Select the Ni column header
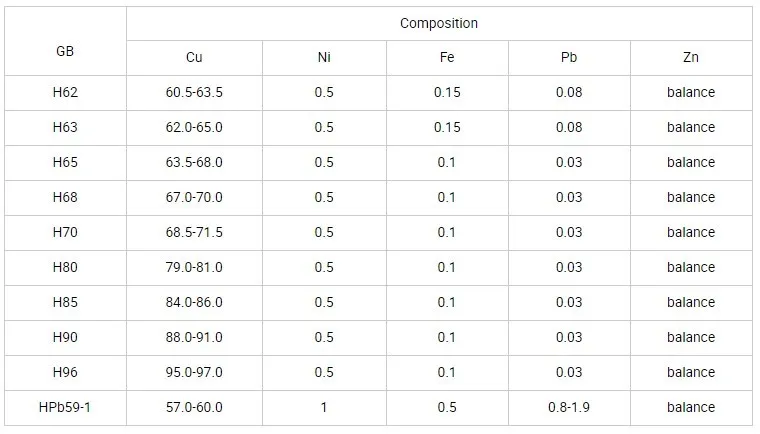 tap(324, 58)
